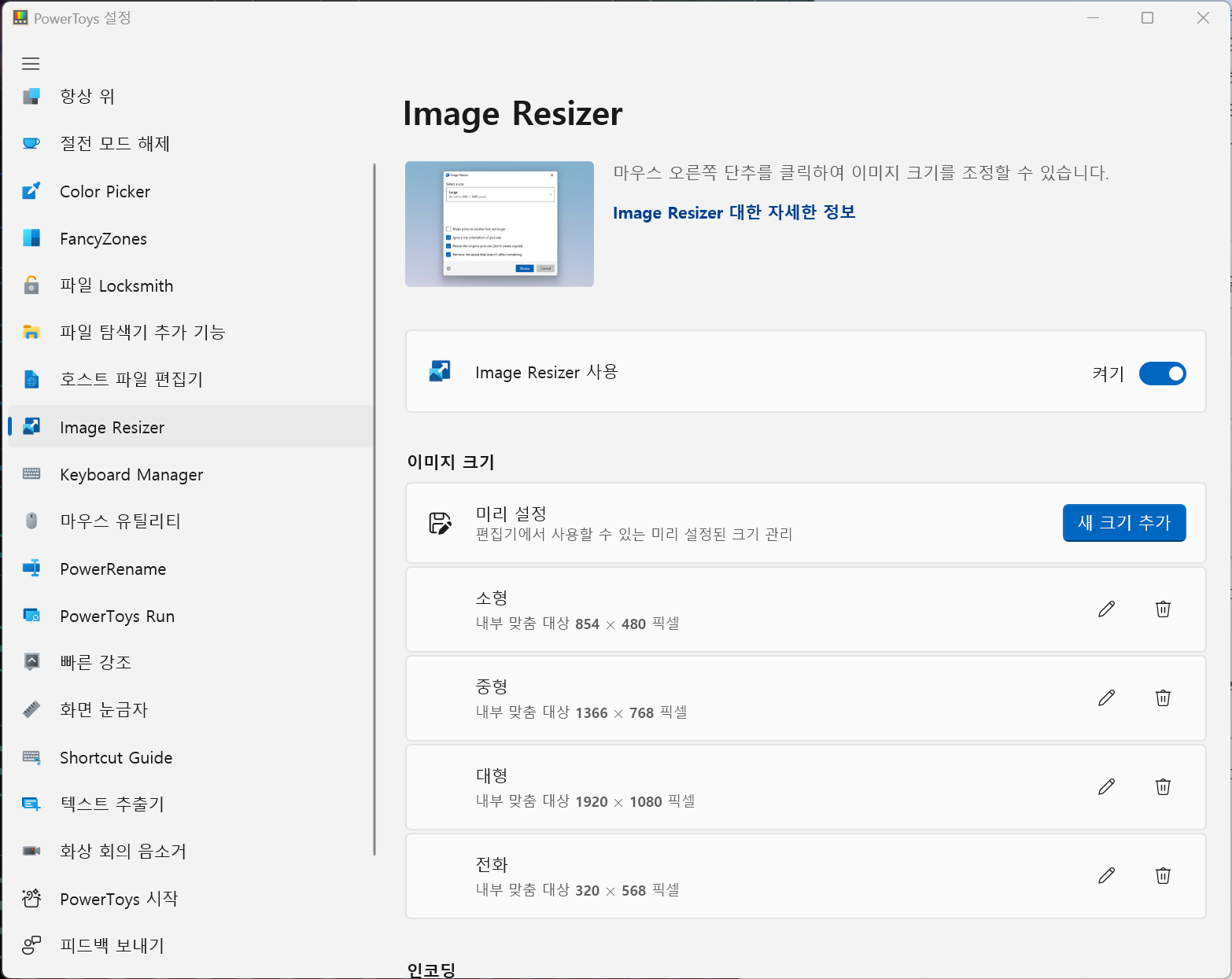The image size is (1232, 979).
Task: Delete the 전화 preset with trash icon
Action: click(x=1163, y=876)
